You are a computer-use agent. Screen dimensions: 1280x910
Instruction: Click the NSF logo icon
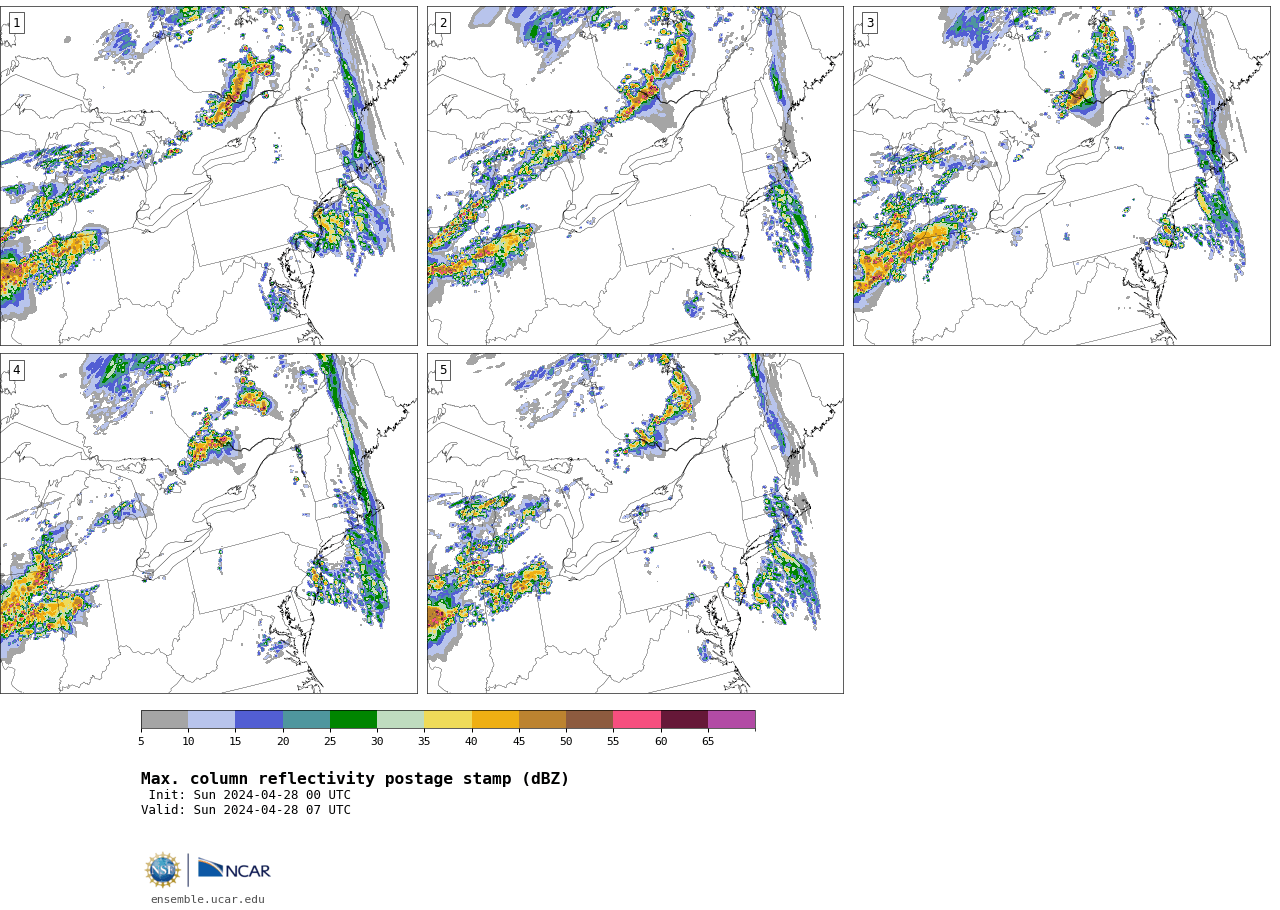pos(163,870)
